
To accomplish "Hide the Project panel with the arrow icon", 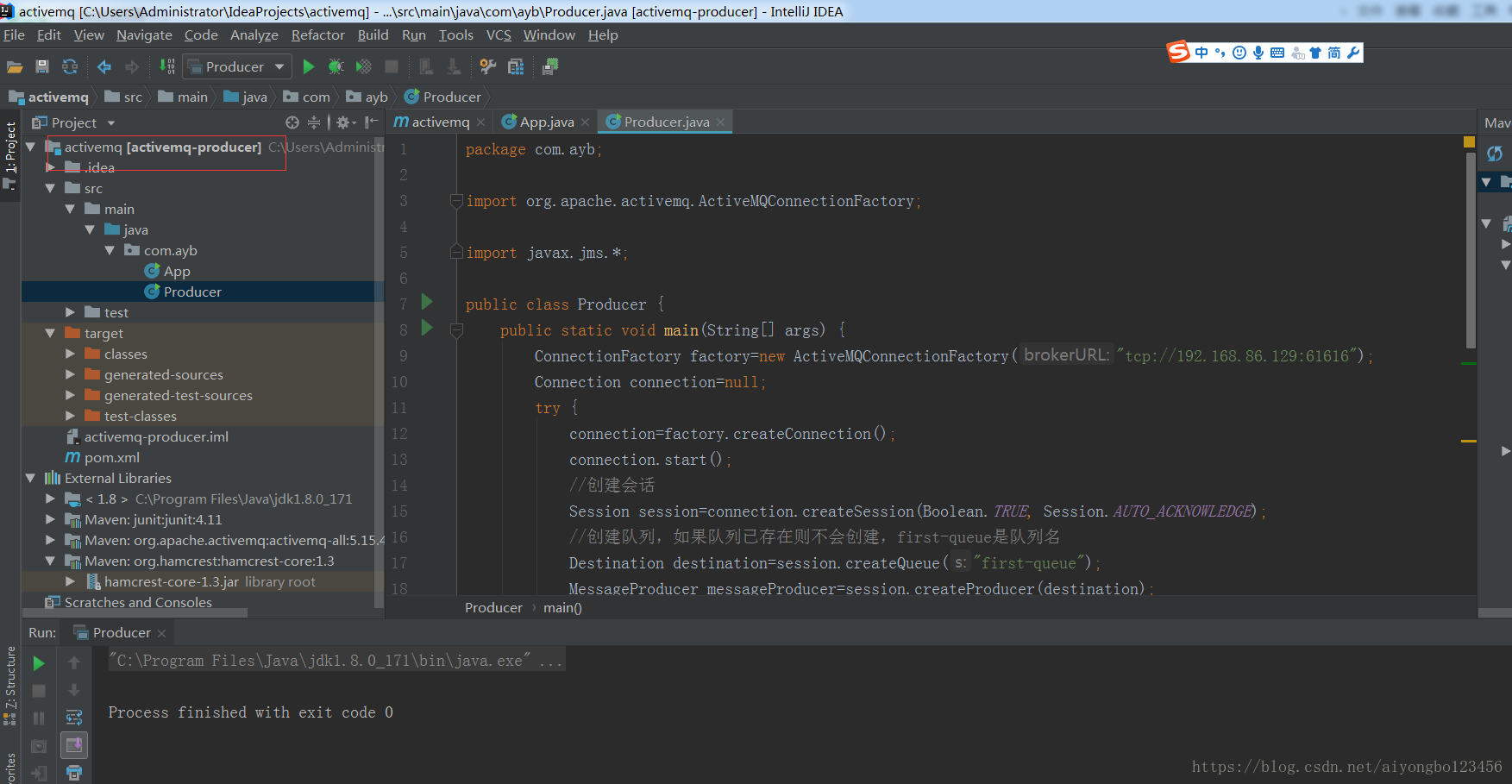I will click(x=371, y=122).
